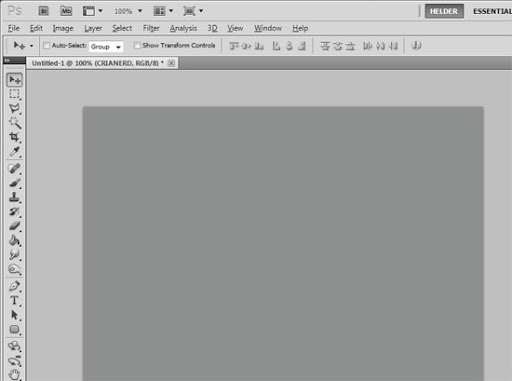This screenshot has height=381, width=512.
Task: Open the Window menu
Action: tap(268, 28)
